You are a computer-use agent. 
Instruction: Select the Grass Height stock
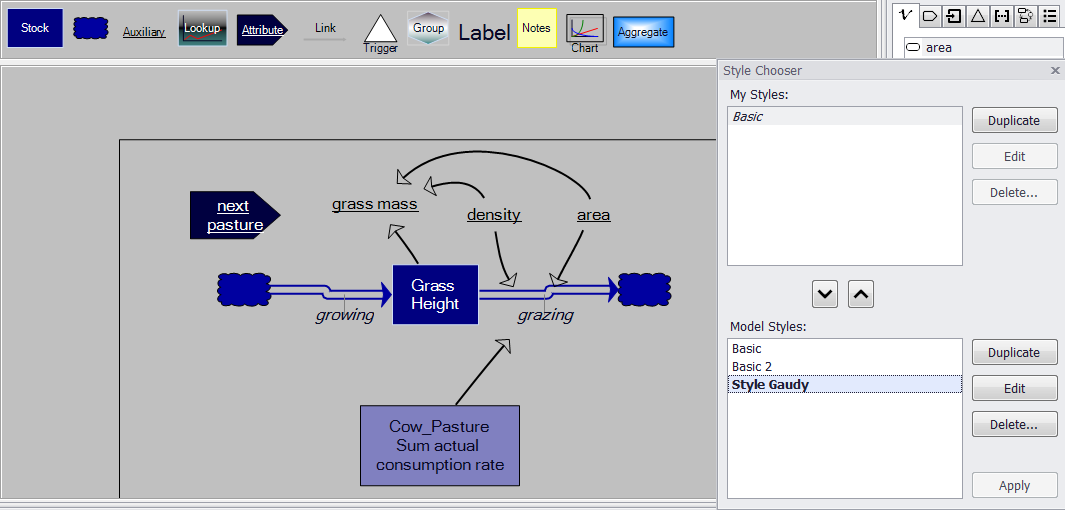point(435,295)
